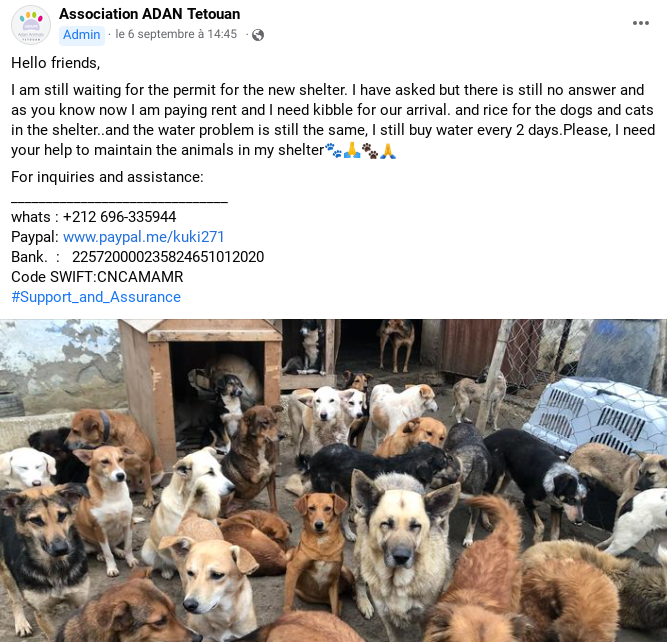The height and width of the screenshot is (642, 667).
Task: Open the Association ADAN Tetouan profile picture
Action: coord(31,25)
